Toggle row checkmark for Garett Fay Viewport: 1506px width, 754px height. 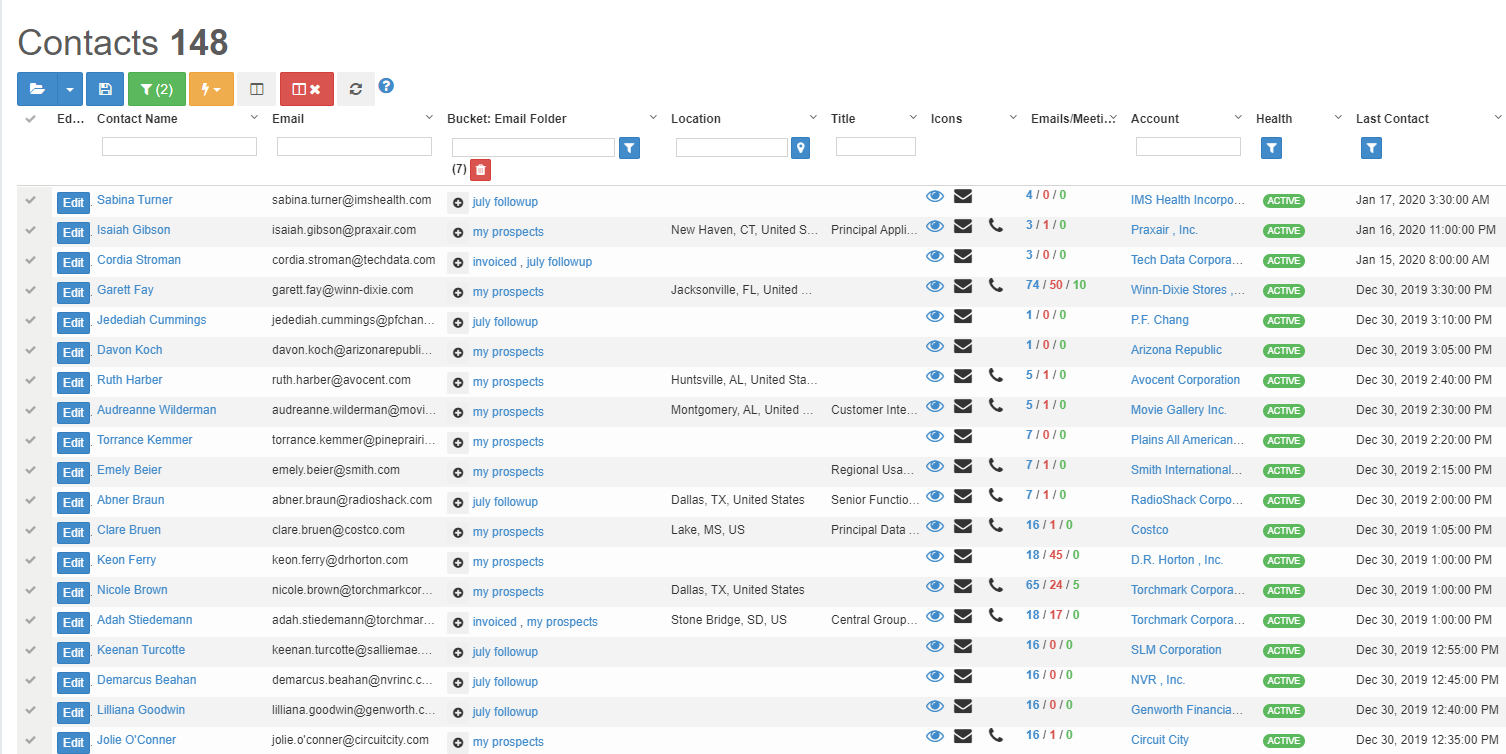point(30,290)
